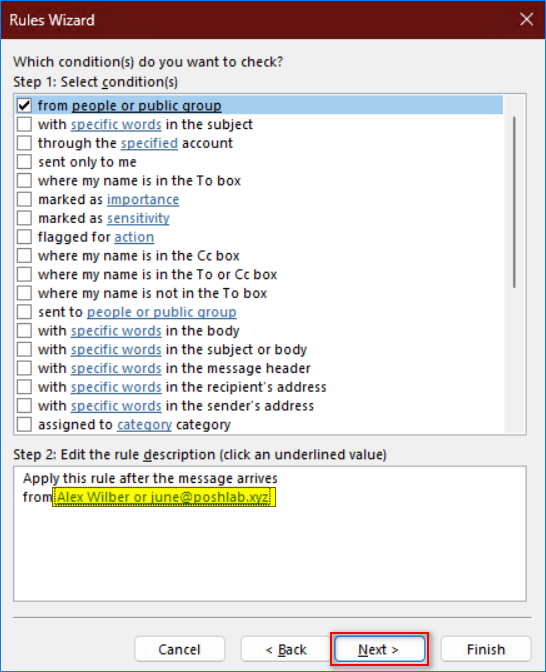Enable 'where my name is in the To box'
This screenshot has width=546, height=672.
tap(24, 180)
